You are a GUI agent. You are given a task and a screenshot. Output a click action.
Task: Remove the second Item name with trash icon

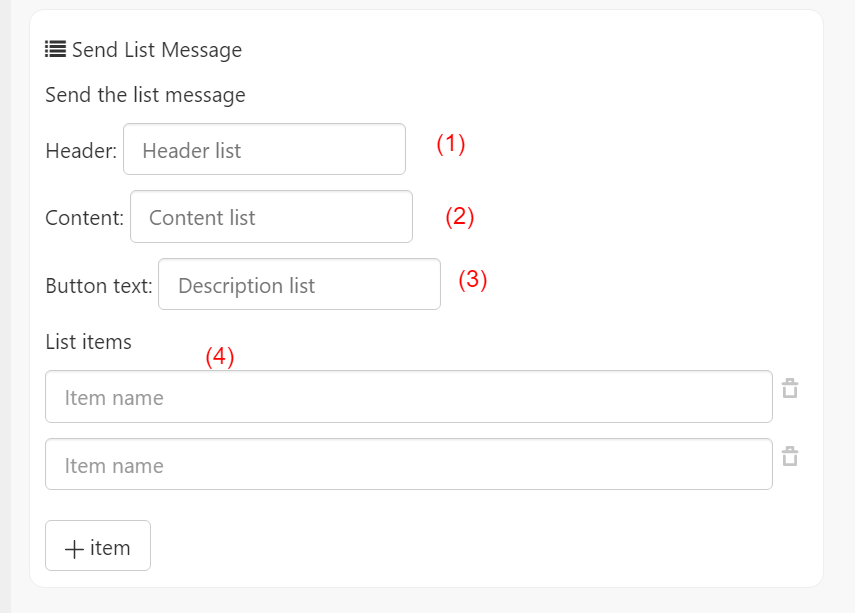point(790,456)
